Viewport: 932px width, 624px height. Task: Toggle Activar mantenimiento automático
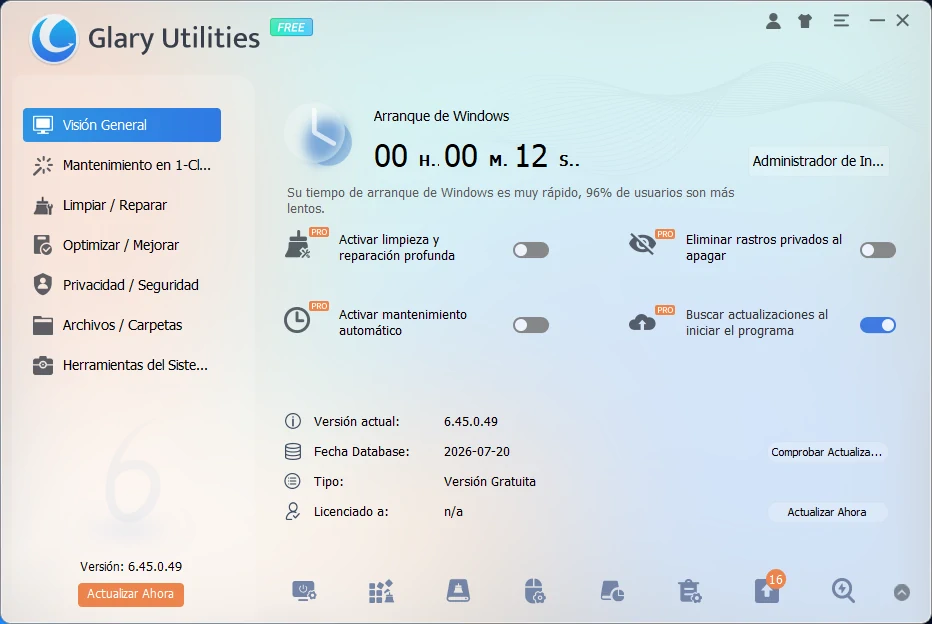(531, 325)
